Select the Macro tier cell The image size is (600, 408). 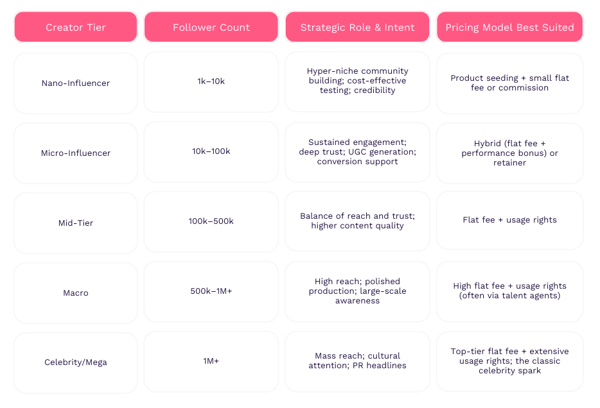(x=76, y=292)
